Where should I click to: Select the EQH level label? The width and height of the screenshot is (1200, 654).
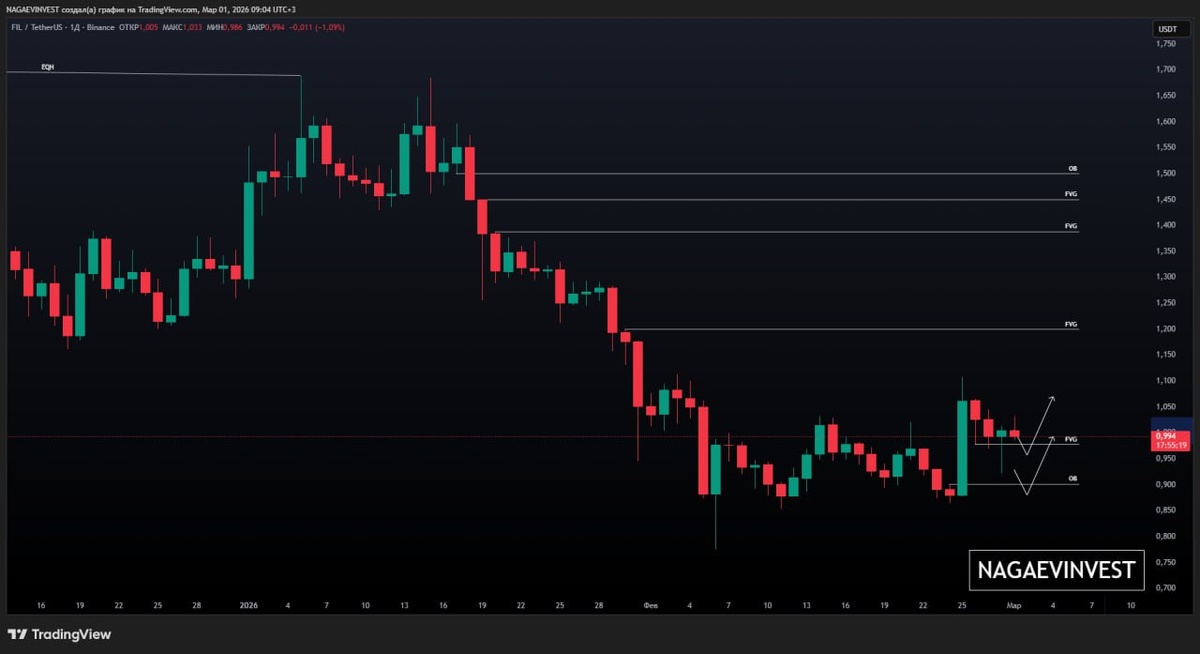point(47,67)
